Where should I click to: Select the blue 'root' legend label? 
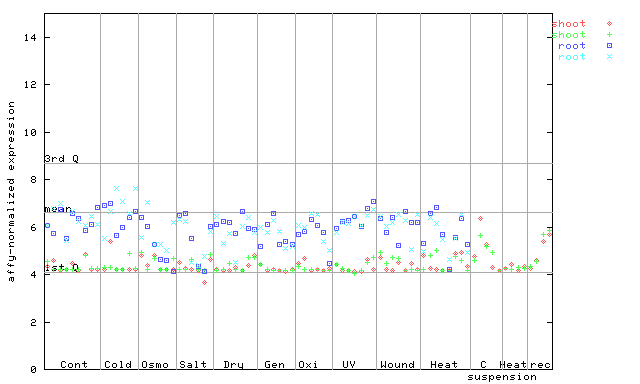click(572, 46)
